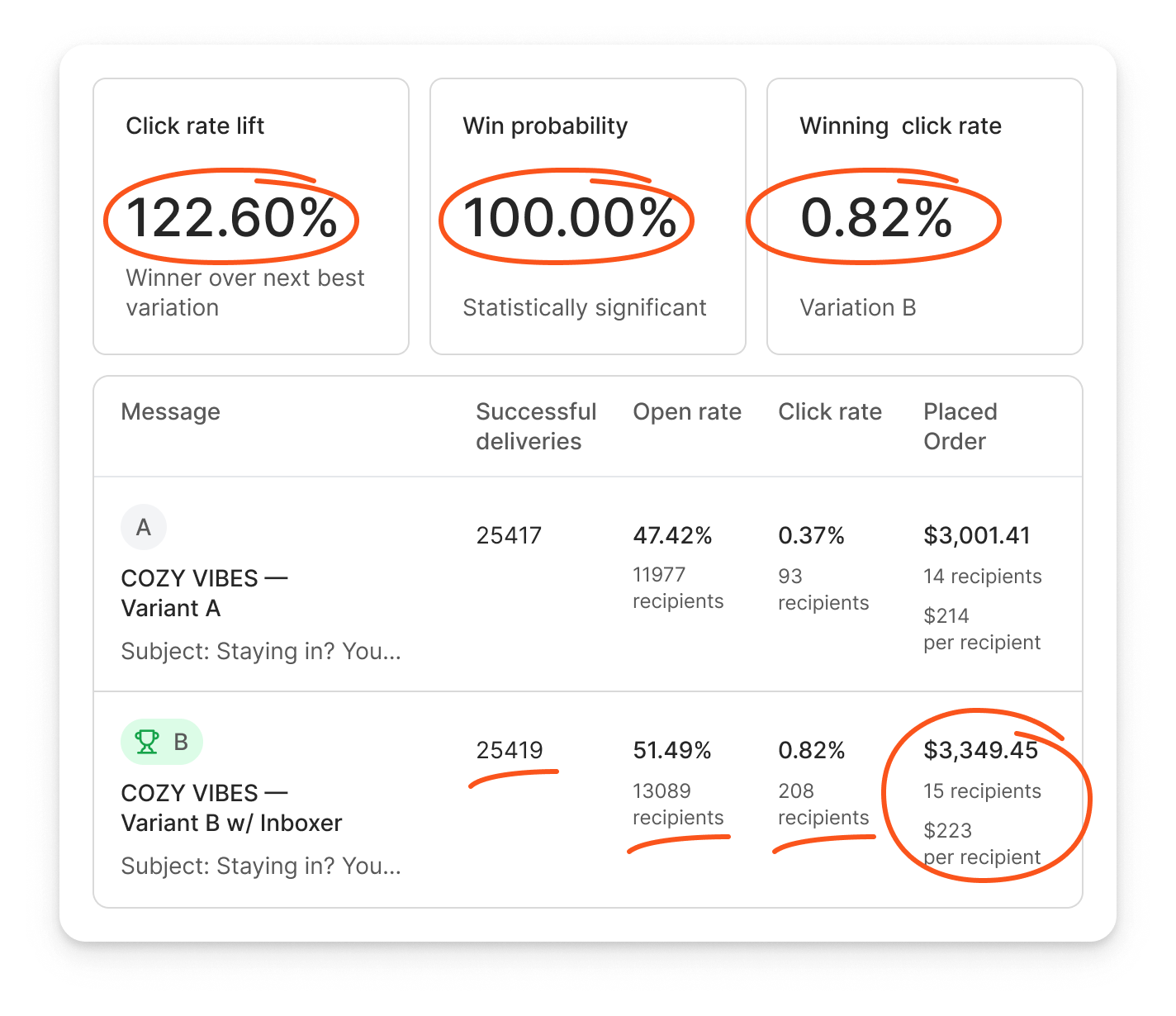
Task: Click the Placed Order column header
Action: [x=960, y=426]
